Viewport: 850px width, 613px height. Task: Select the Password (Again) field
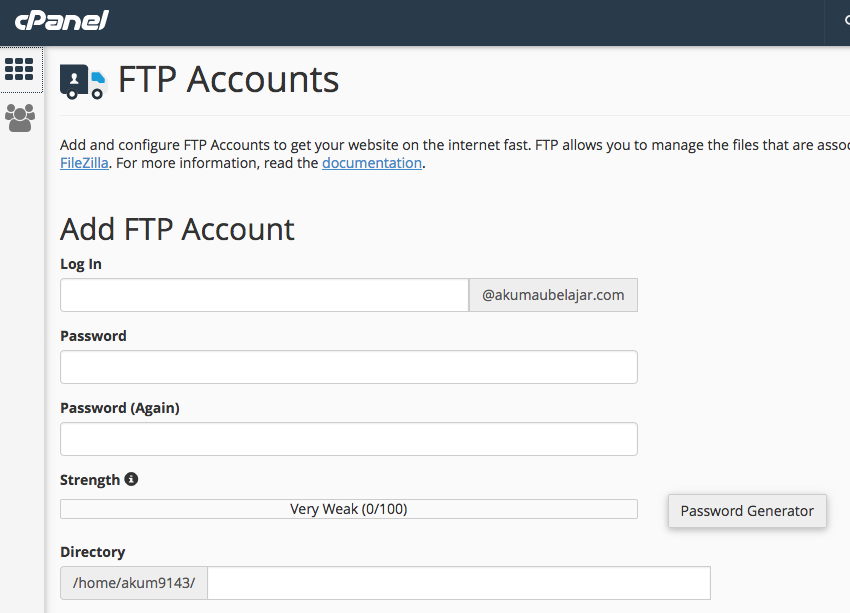(x=348, y=439)
